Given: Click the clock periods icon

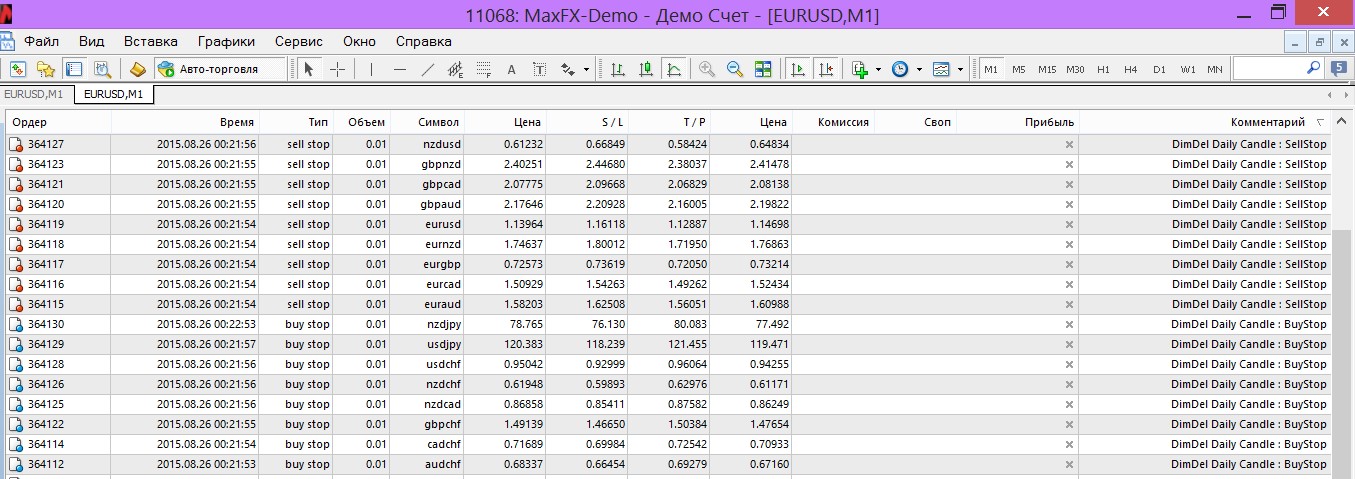Looking at the screenshot, I should [x=901, y=69].
